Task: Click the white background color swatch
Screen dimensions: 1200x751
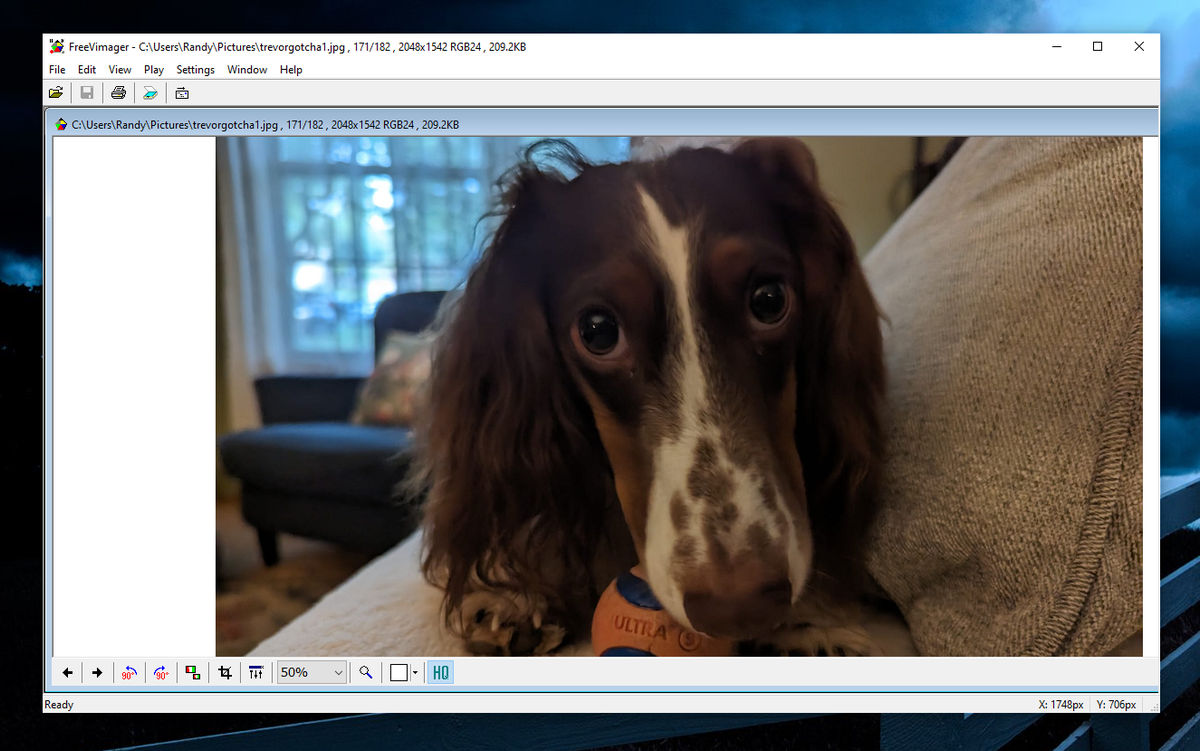Action: (x=399, y=673)
